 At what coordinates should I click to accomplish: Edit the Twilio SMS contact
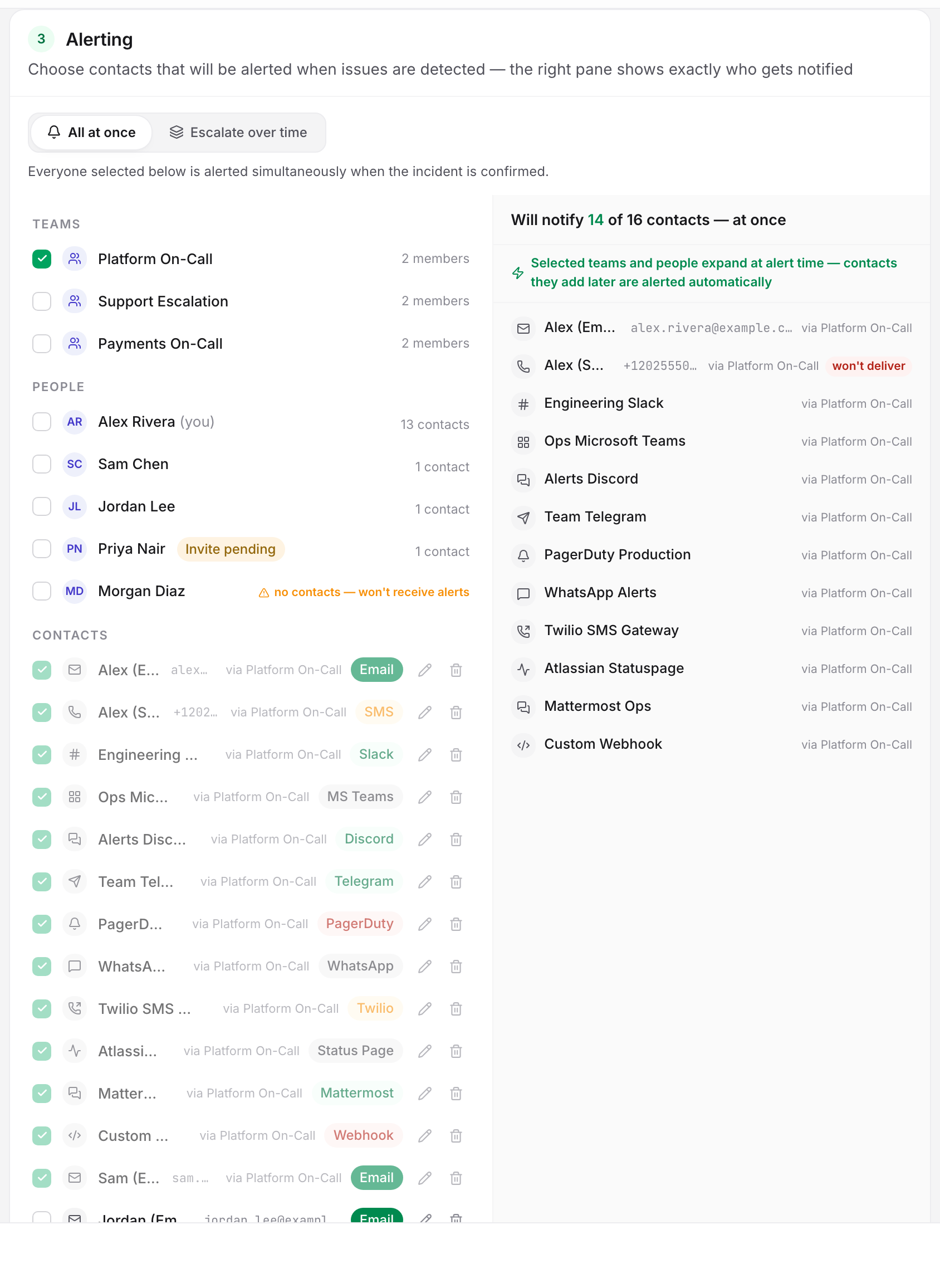coord(424,1009)
